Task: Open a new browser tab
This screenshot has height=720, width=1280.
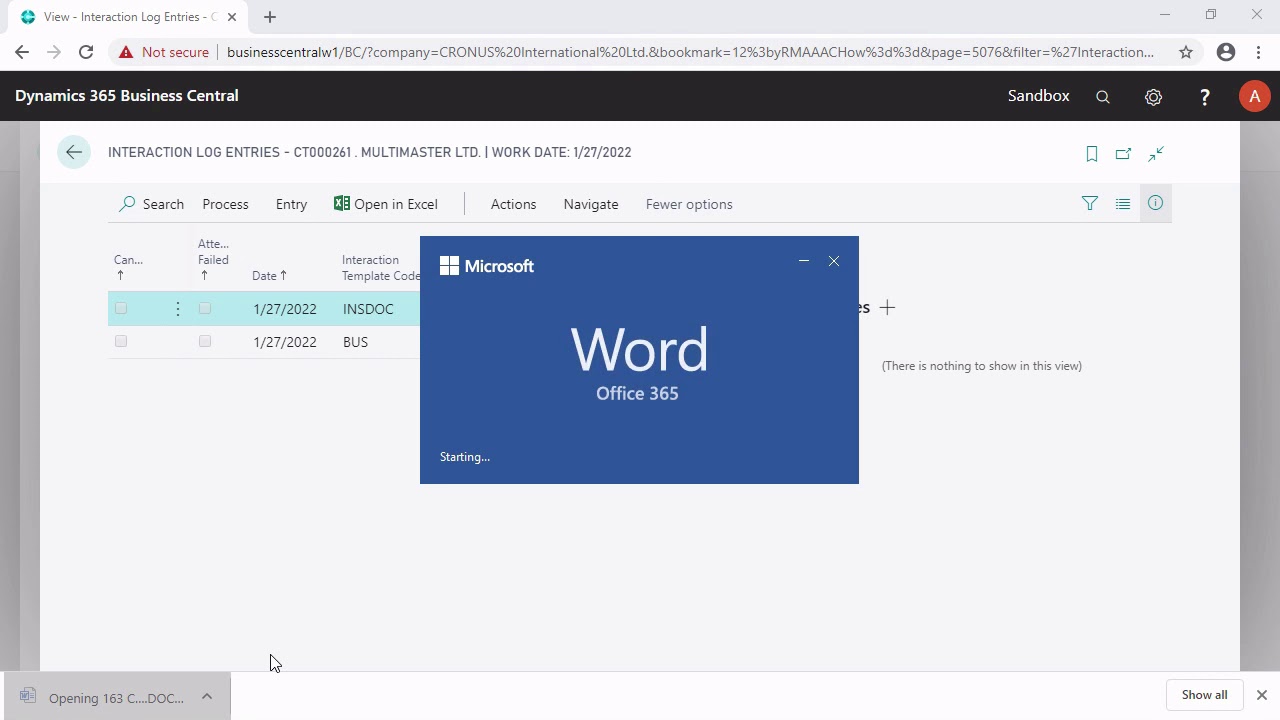Action: [270, 17]
